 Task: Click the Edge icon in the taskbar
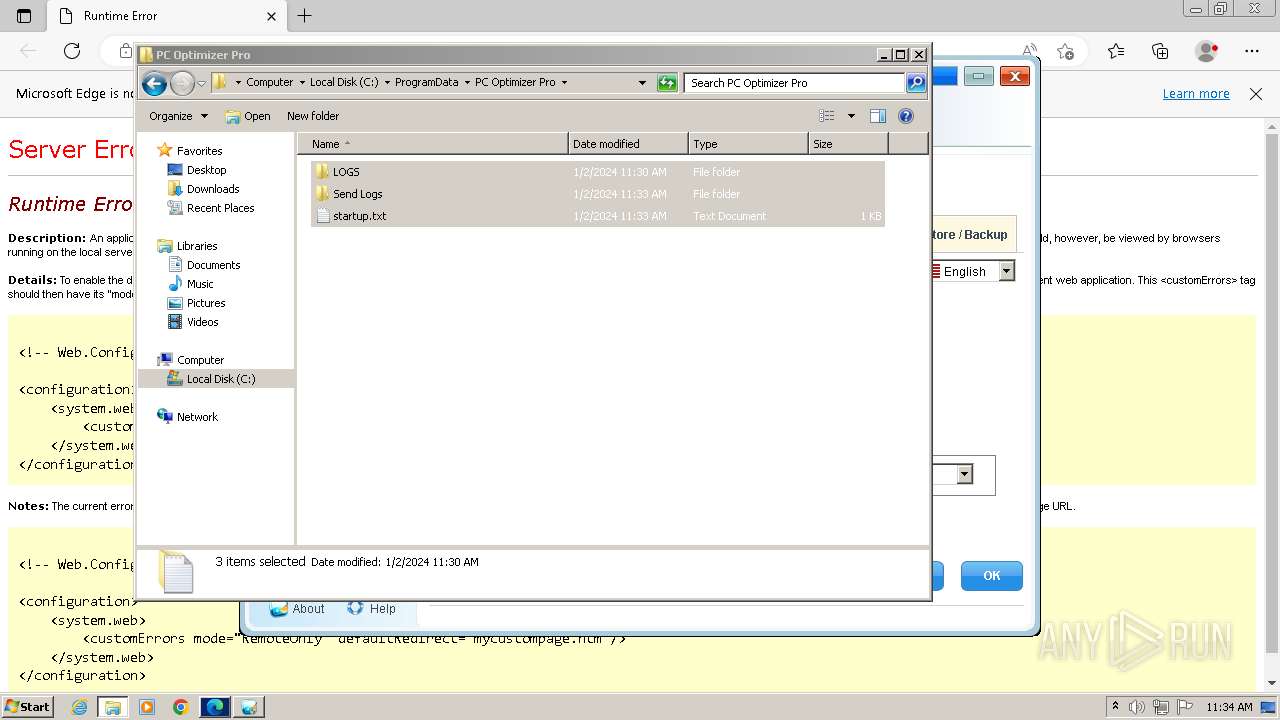pyautogui.click(x=215, y=707)
